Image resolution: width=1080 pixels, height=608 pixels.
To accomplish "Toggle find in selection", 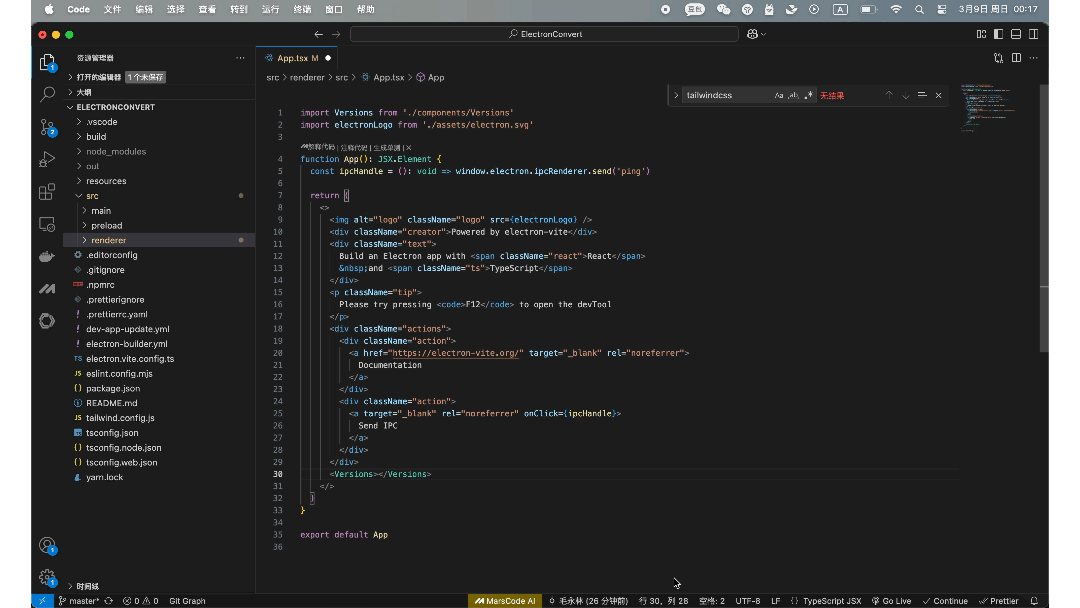I will tap(922, 95).
